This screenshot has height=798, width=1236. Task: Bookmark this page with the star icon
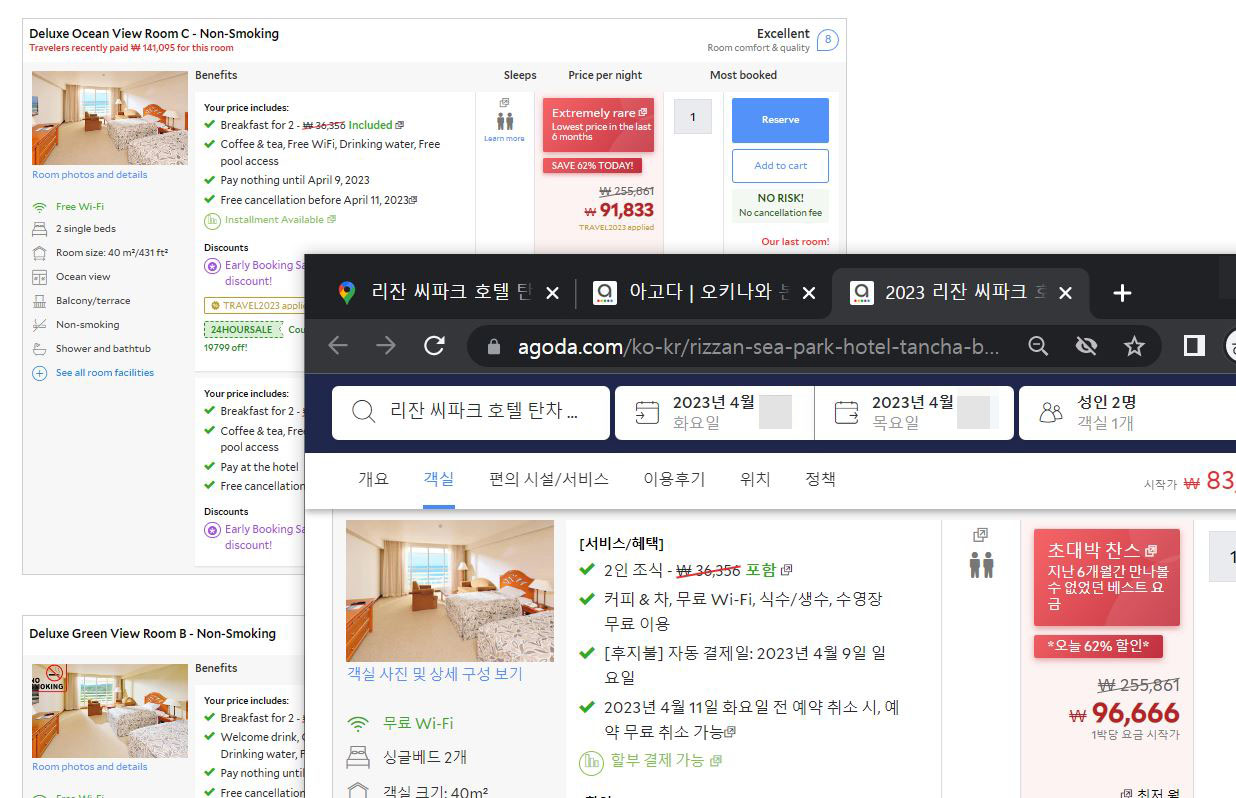click(x=1134, y=346)
